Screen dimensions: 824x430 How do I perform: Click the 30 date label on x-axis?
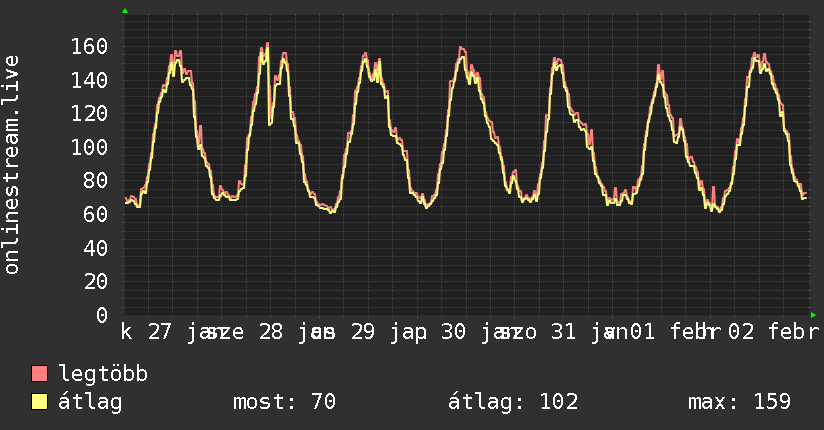pos(454,332)
